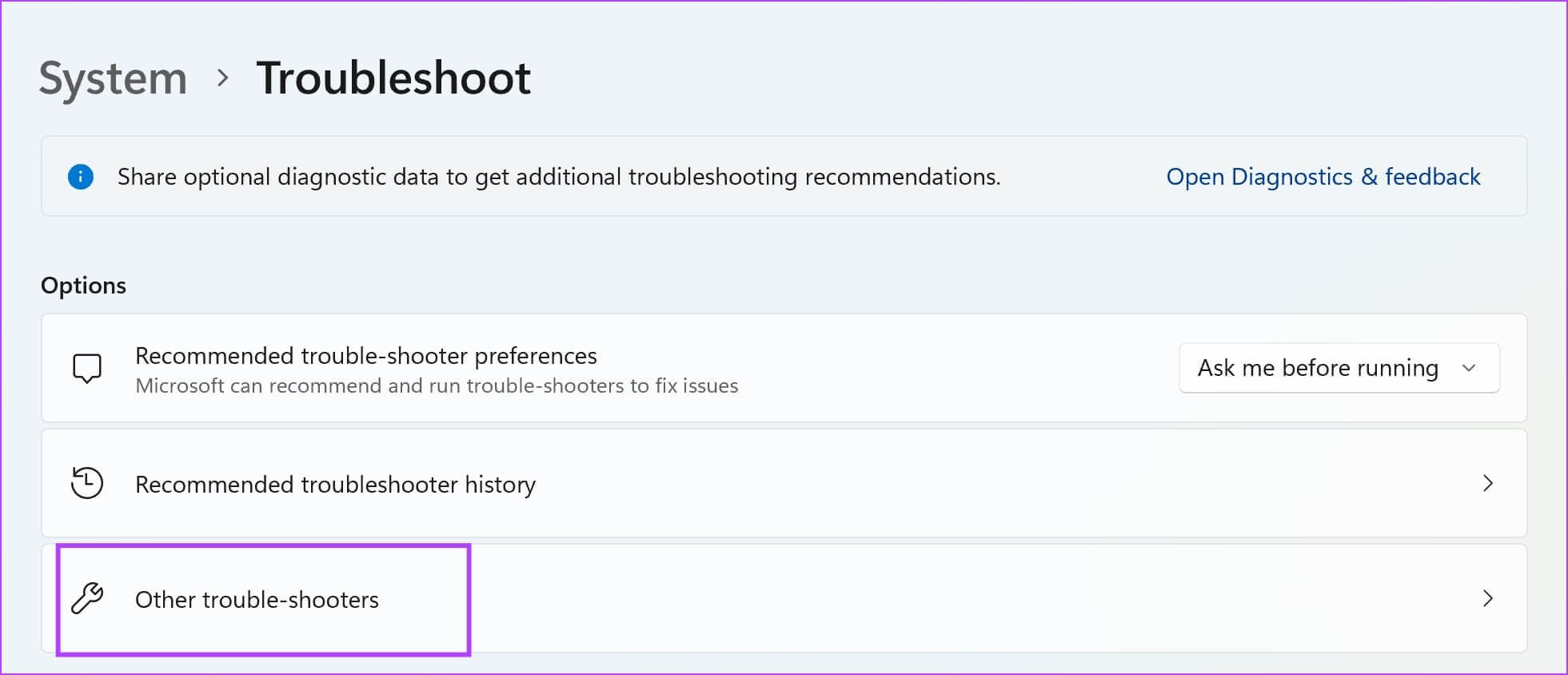Click the speech bubble preferences icon
1568x675 pixels.
pos(87,368)
